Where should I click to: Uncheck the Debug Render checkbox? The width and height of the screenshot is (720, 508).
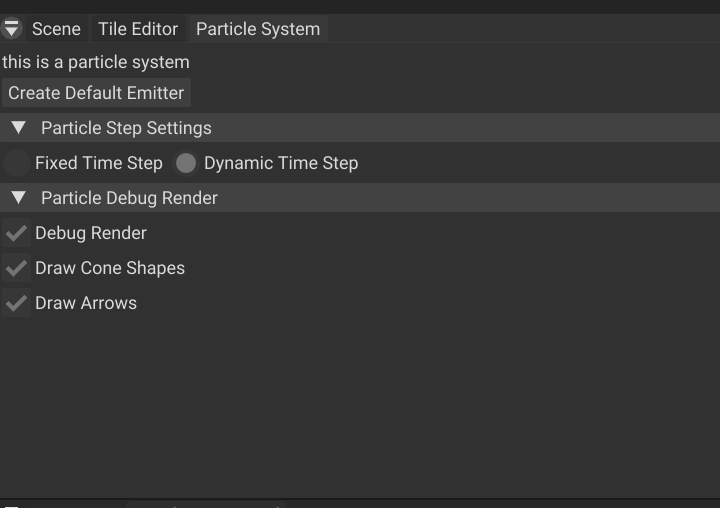[16, 233]
